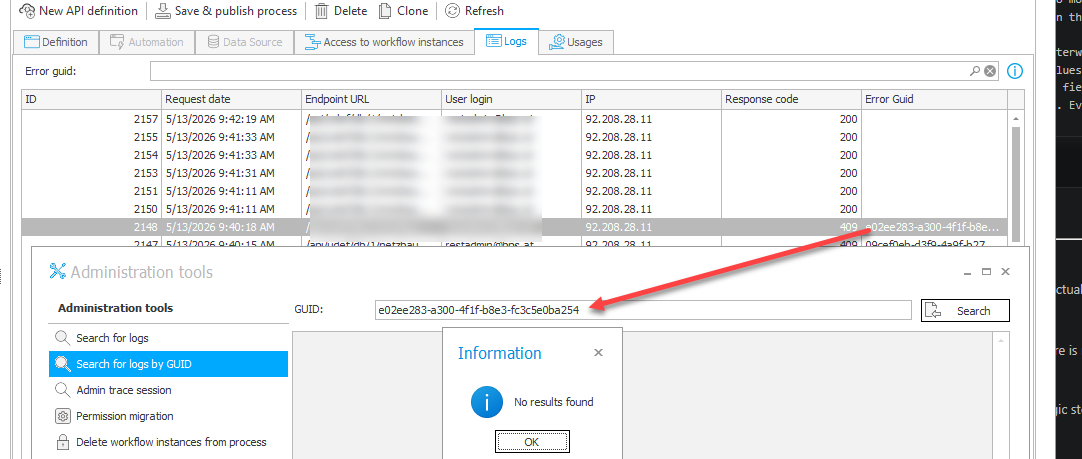Click the Clone toolbar button
This screenshot has height=459, width=1082.
click(403, 11)
